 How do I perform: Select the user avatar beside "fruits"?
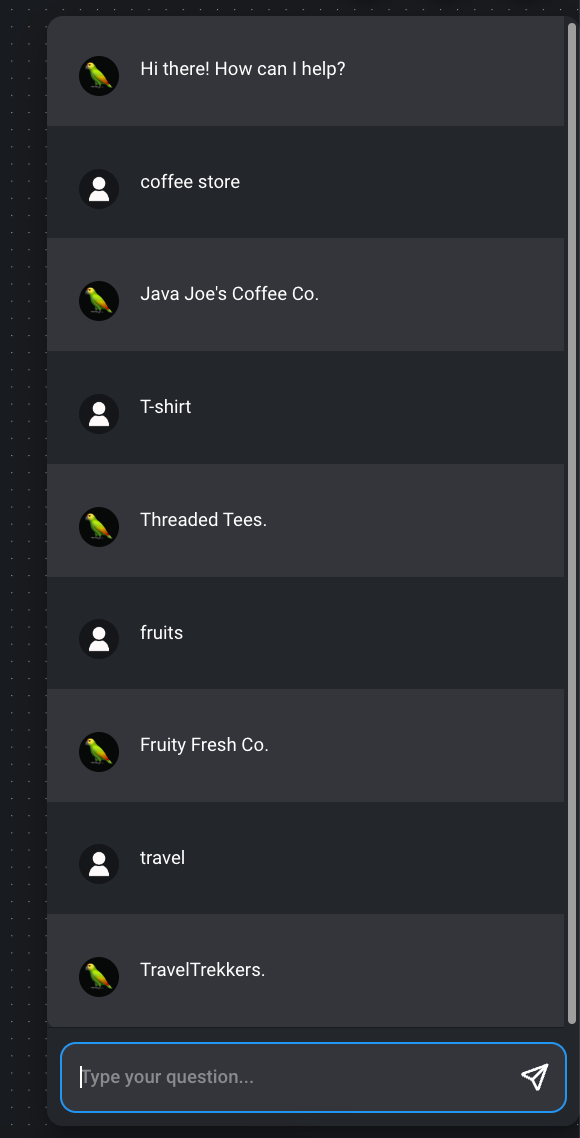click(x=99, y=639)
